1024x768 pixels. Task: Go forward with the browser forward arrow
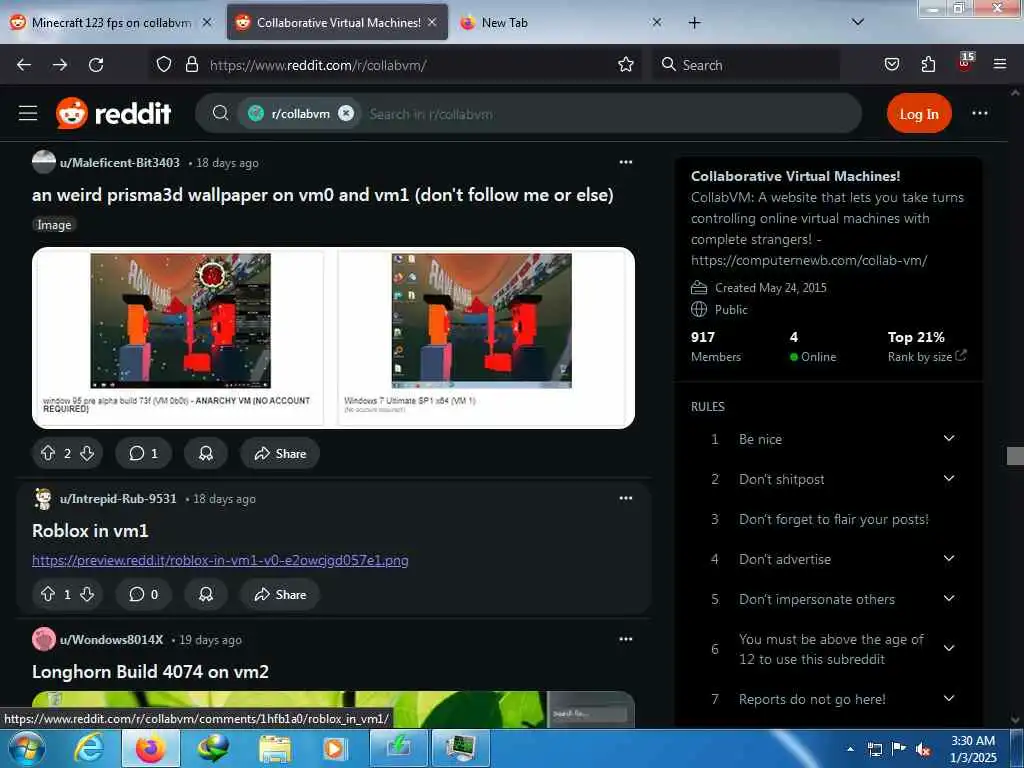[60, 65]
